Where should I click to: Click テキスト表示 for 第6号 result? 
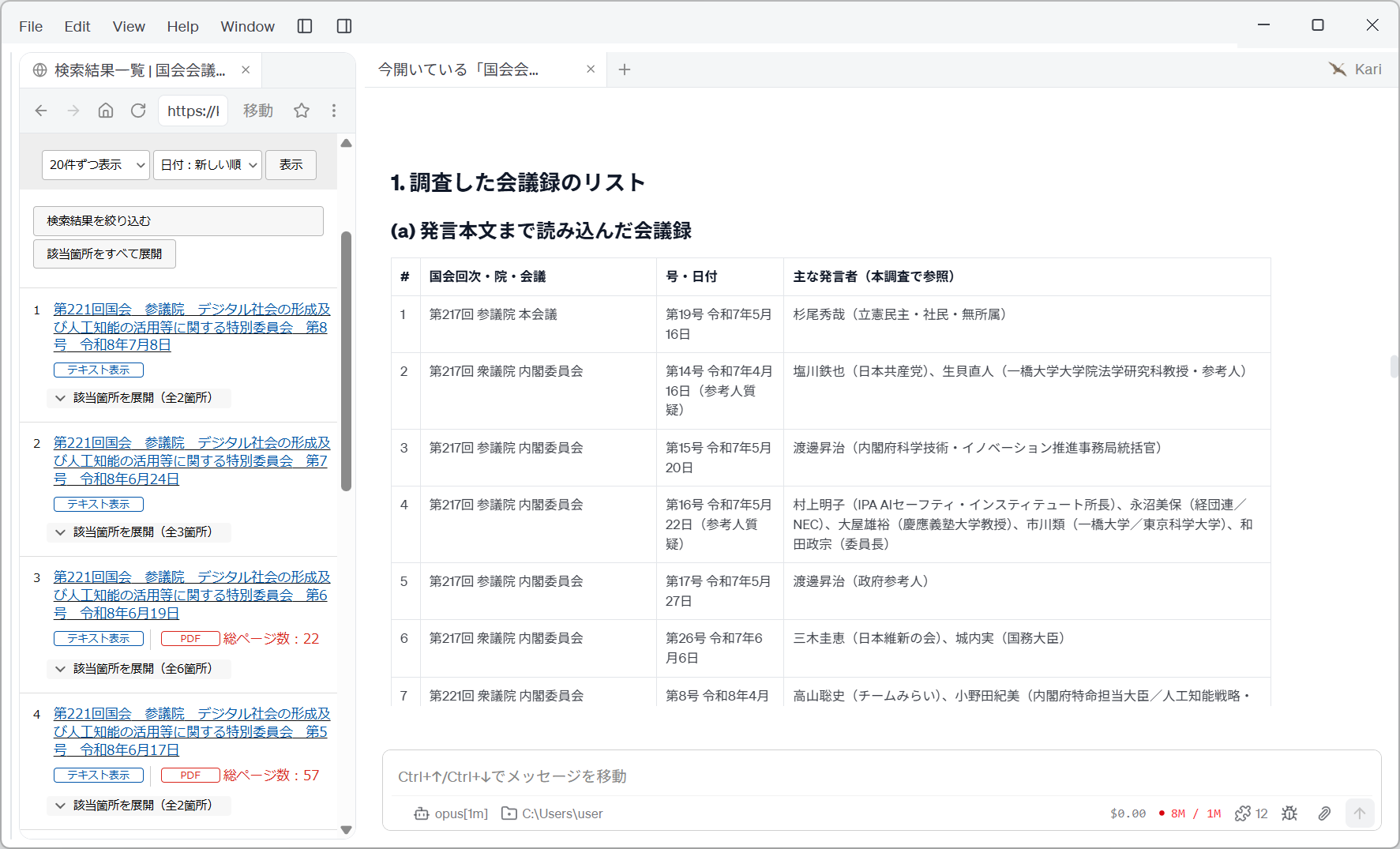(x=99, y=639)
